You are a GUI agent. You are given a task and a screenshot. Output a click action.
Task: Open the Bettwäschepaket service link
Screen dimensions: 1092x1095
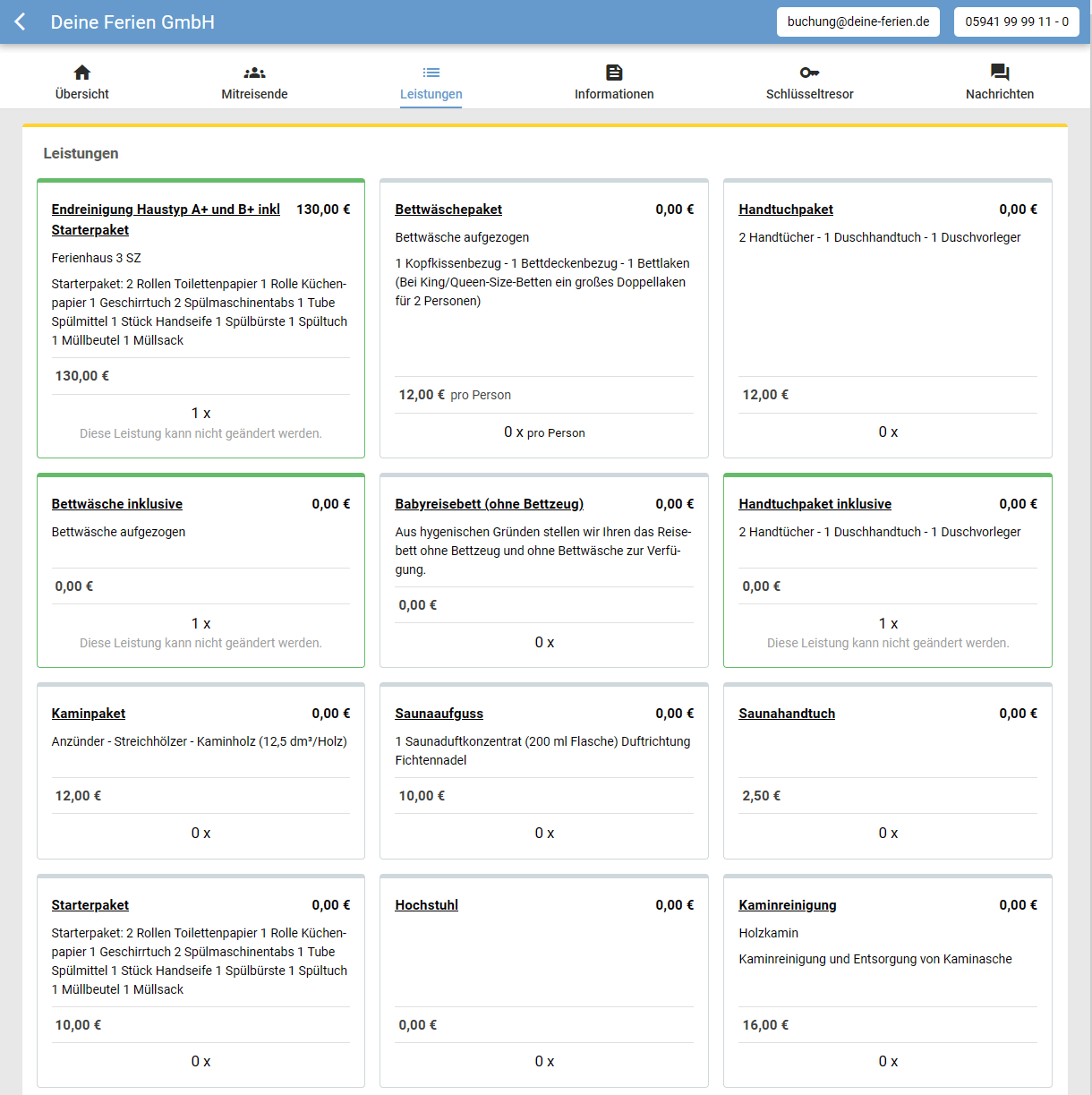448,210
